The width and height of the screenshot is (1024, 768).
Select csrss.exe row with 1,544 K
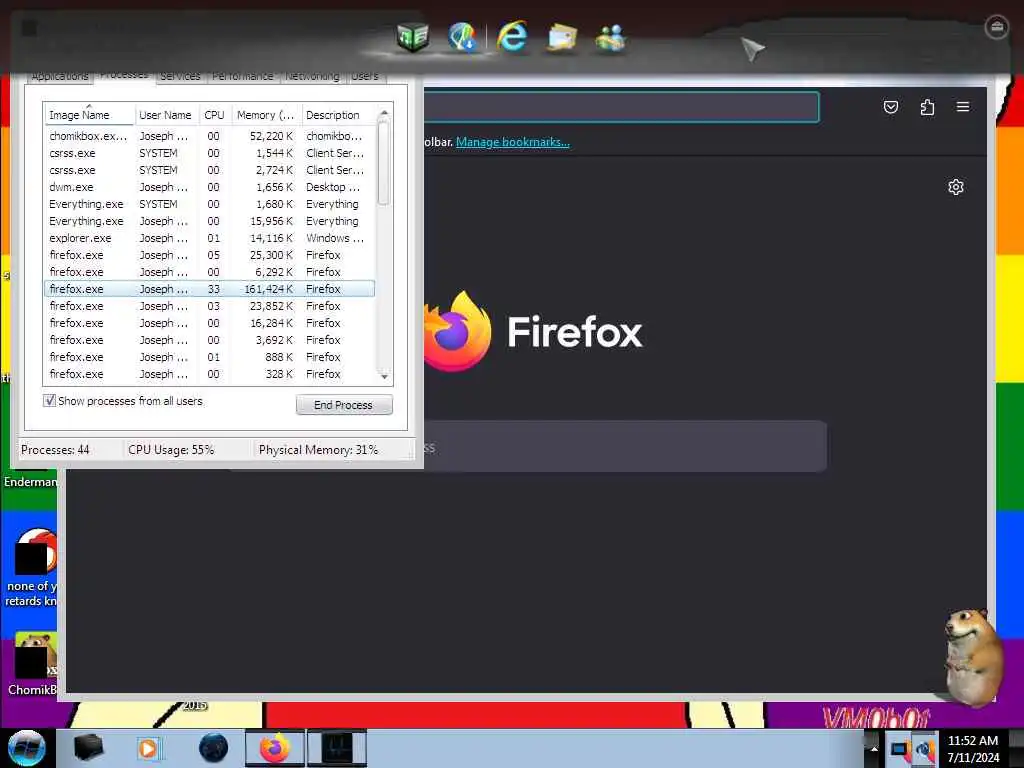tap(209, 153)
